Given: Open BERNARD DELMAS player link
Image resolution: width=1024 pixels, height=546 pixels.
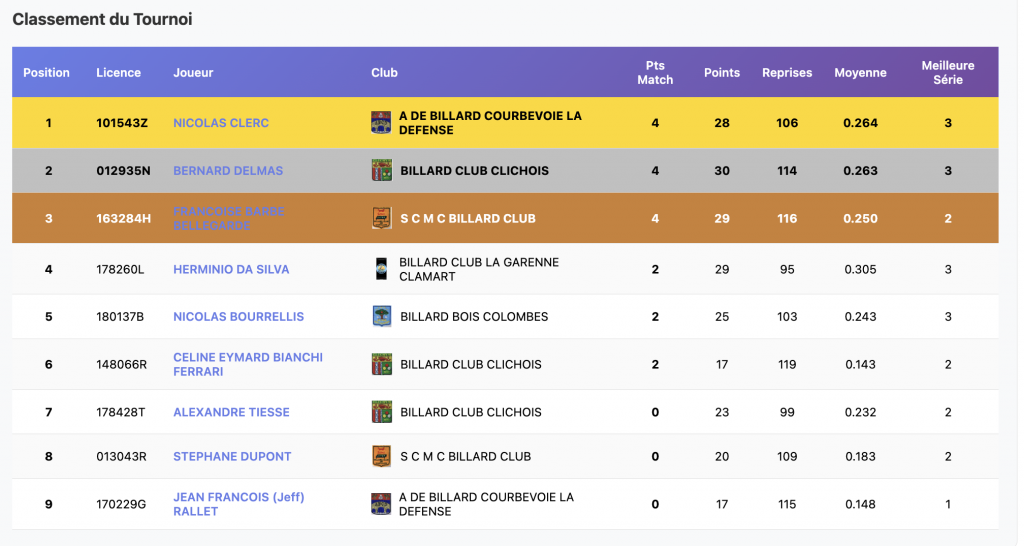Looking at the screenshot, I should click(x=228, y=171).
